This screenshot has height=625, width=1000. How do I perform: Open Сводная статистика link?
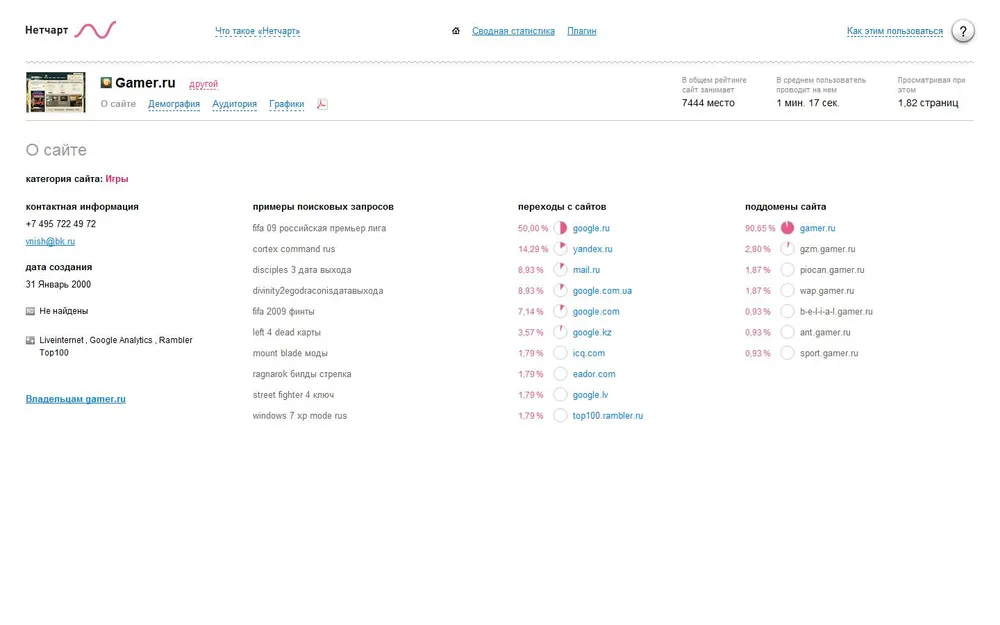point(513,31)
